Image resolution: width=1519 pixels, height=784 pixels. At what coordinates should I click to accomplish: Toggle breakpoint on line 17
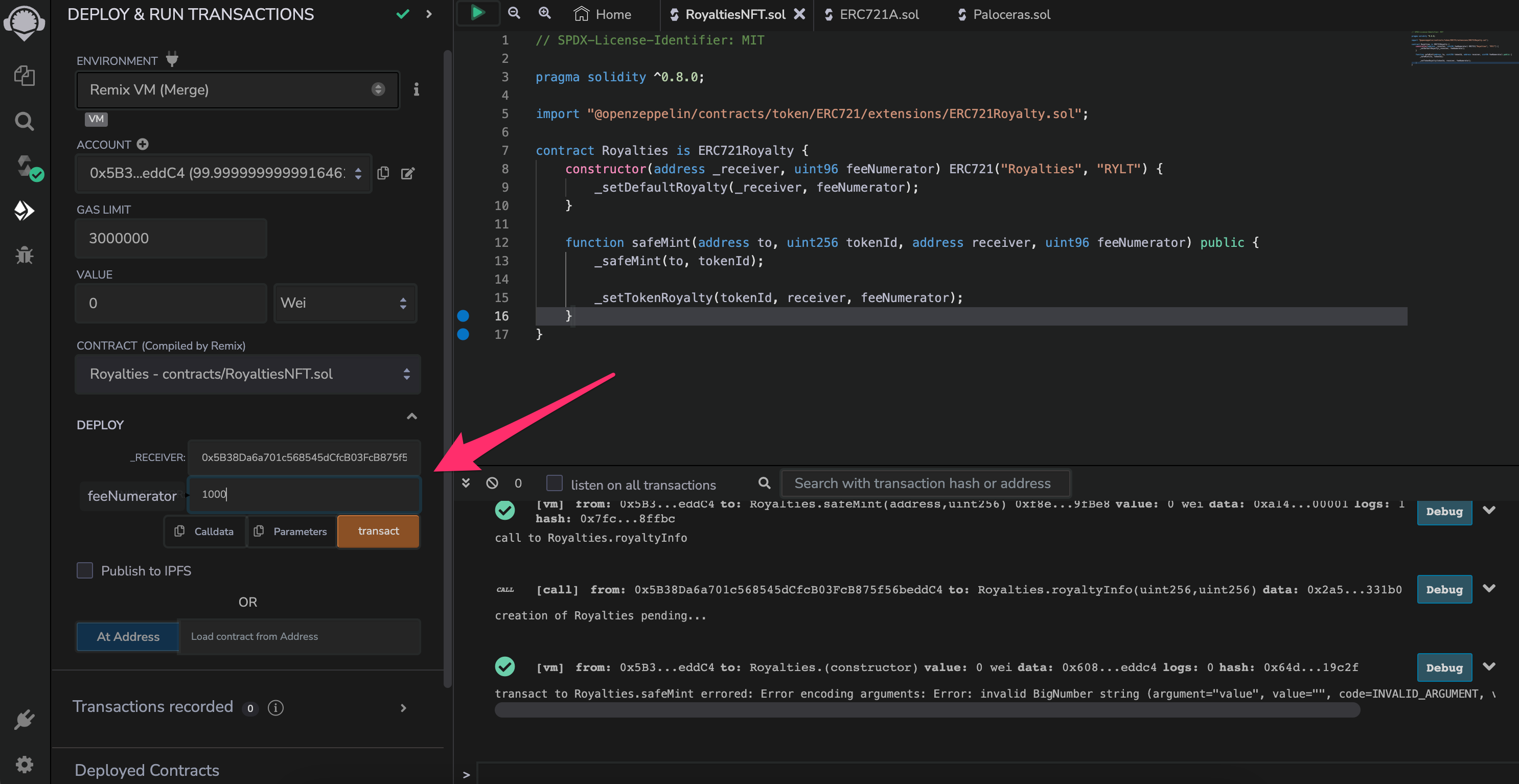click(464, 334)
